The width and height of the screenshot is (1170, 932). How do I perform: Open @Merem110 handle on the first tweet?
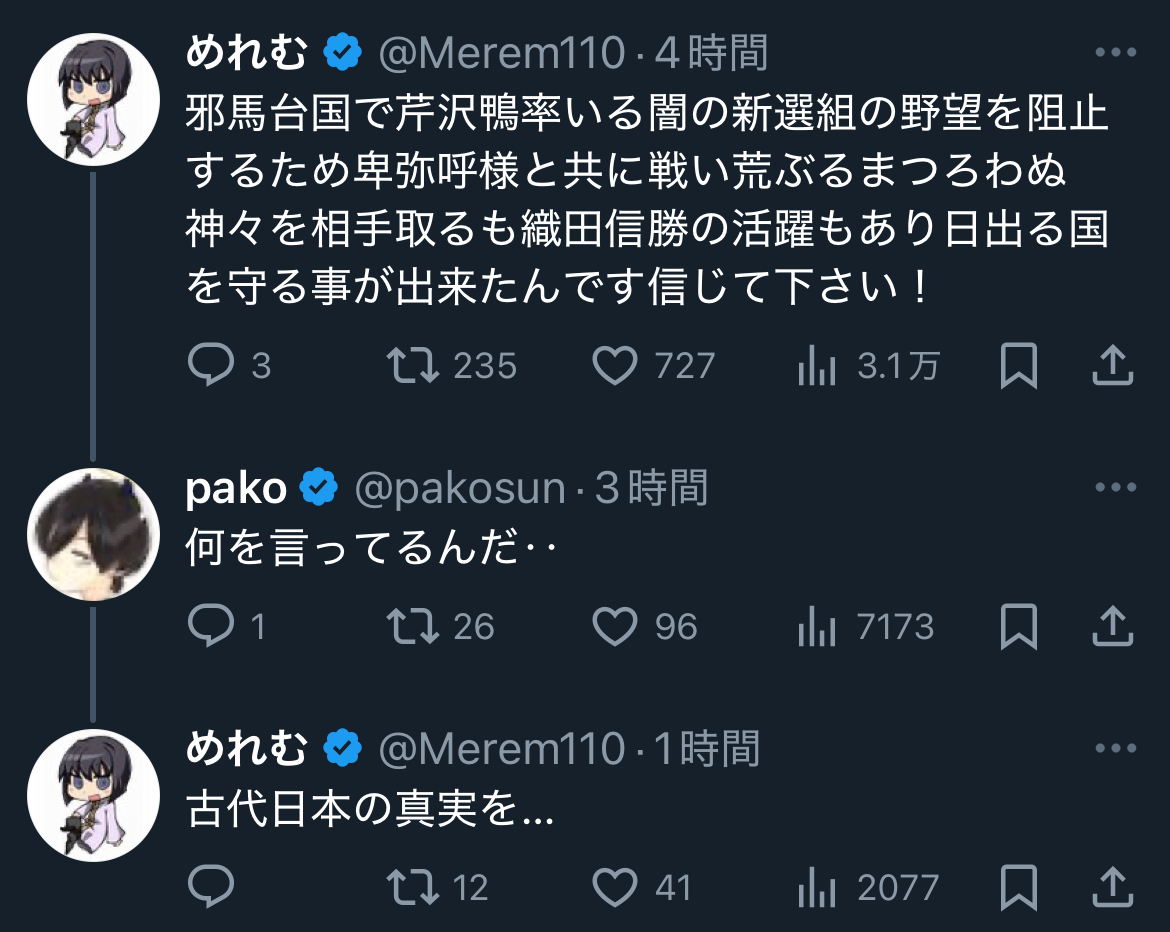[x=501, y=53]
